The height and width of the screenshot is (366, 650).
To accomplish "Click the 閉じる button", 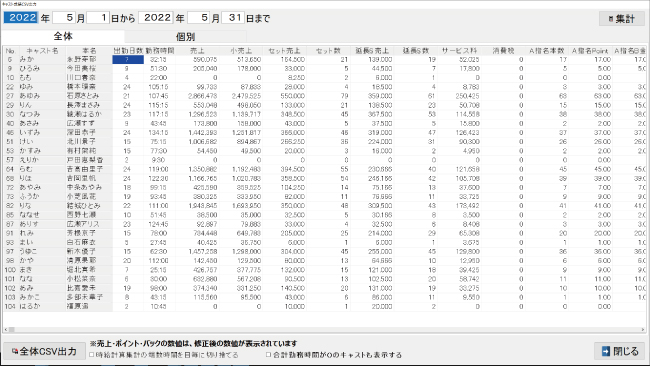I will click(620, 351).
